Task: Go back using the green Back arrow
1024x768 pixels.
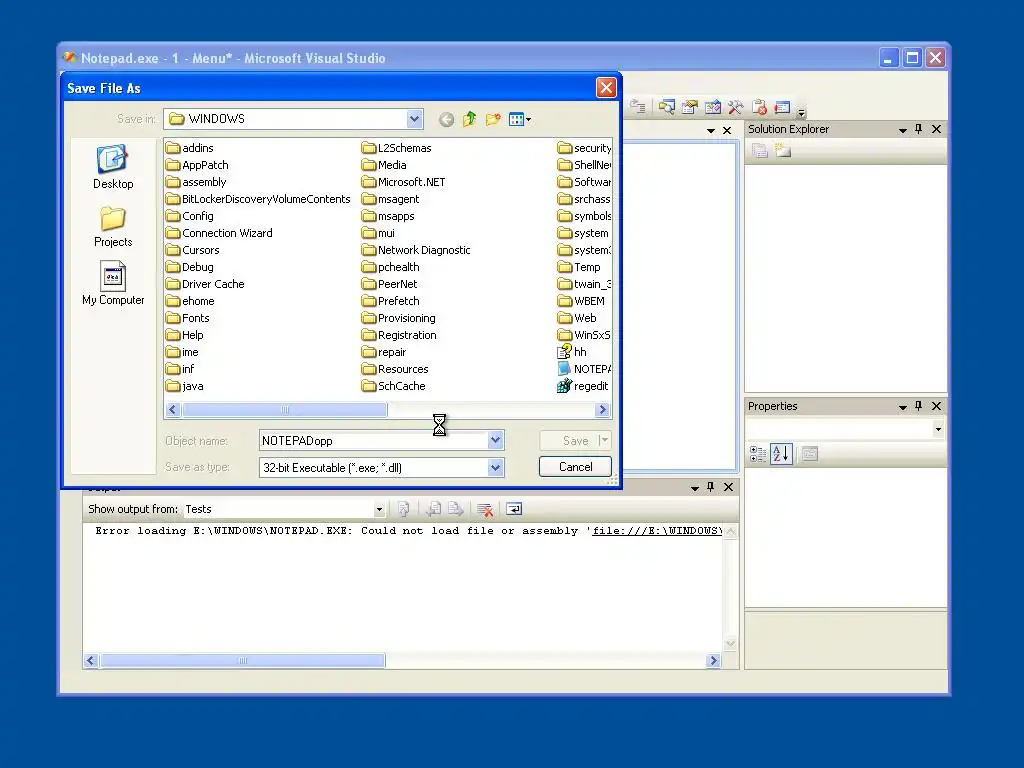Action: click(x=446, y=120)
